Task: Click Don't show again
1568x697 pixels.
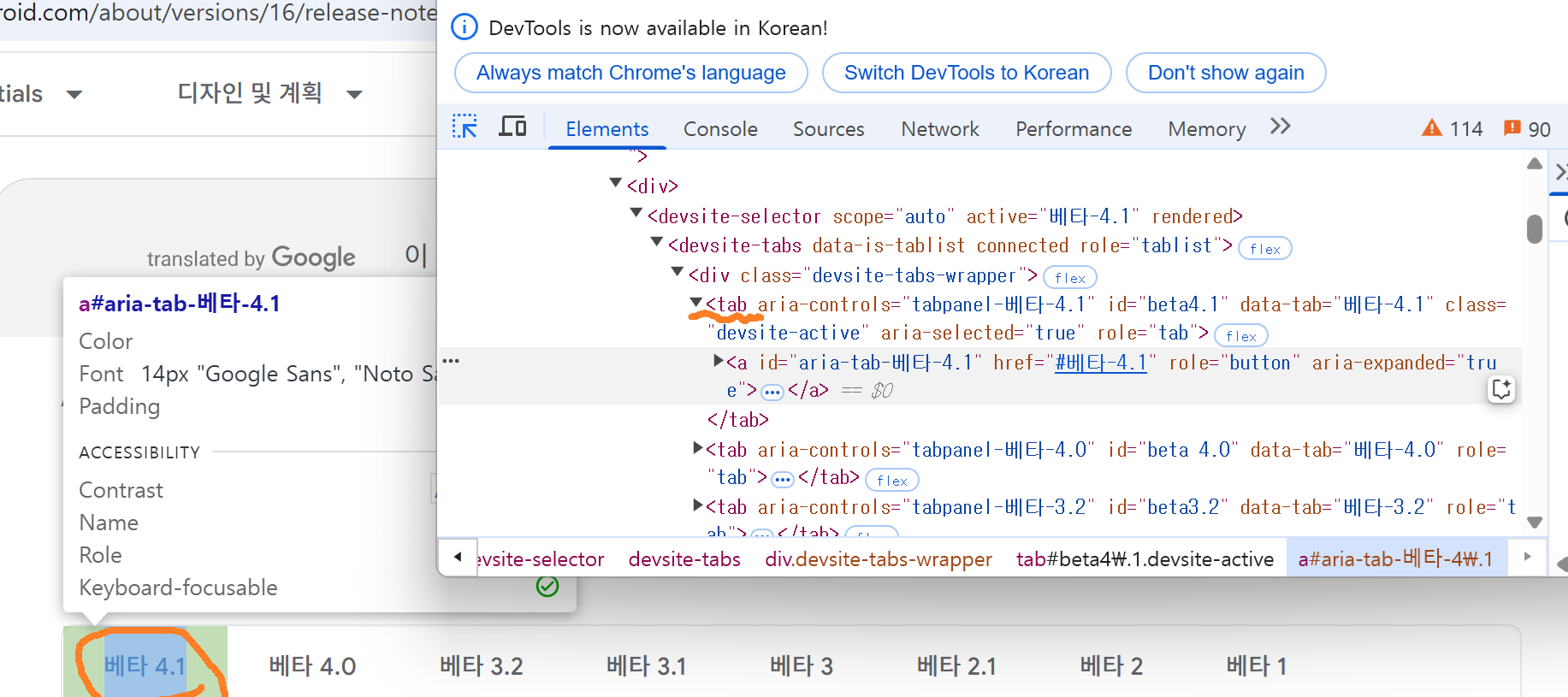Action: (1226, 73)
